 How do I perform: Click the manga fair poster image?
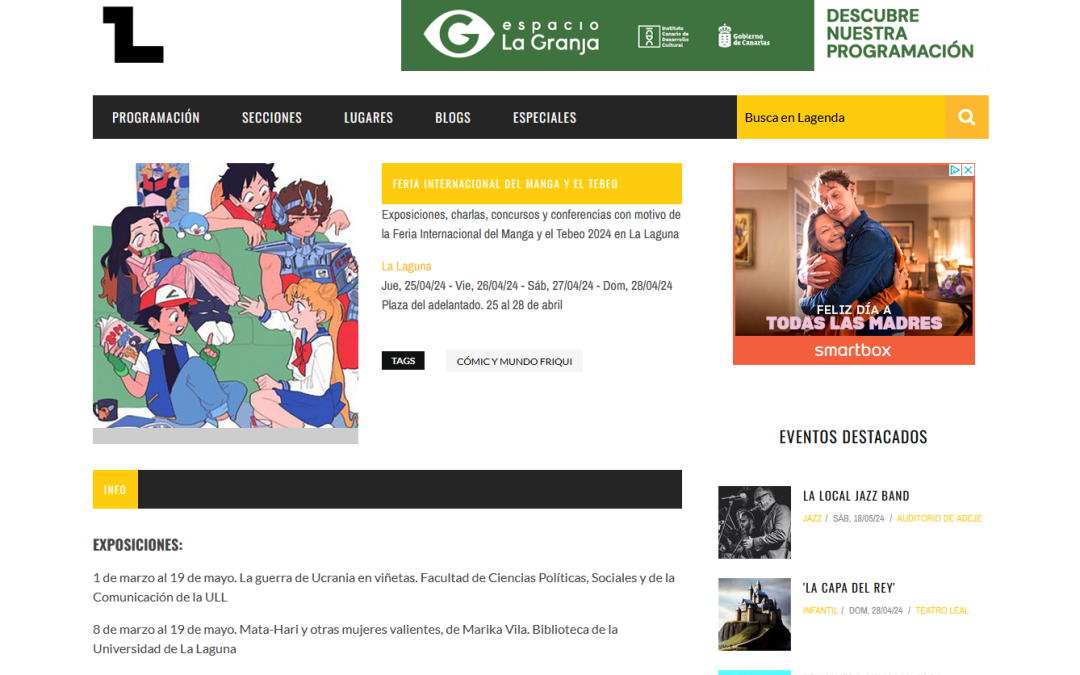pos(225,295)
